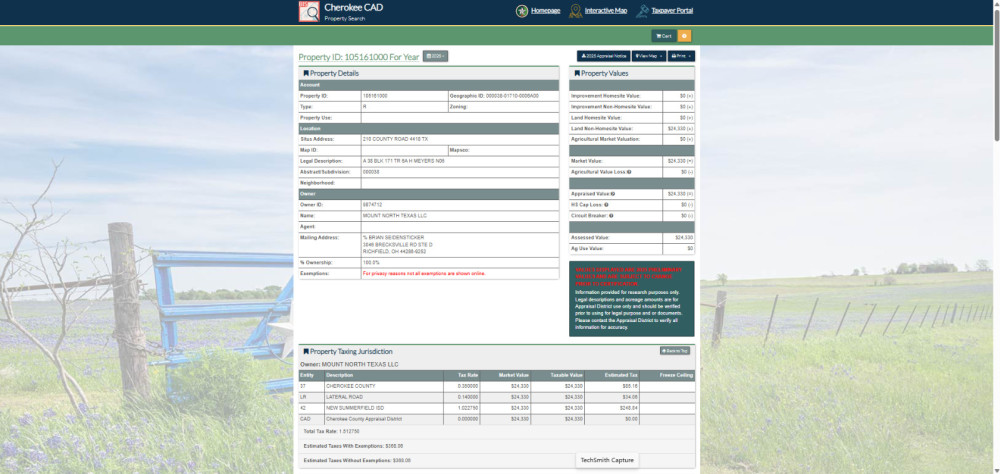This screenshot has width=1000, height=474.
Task: Click the CHEROKEE COUNTY jurisdiction row
Action: (497, 386)
